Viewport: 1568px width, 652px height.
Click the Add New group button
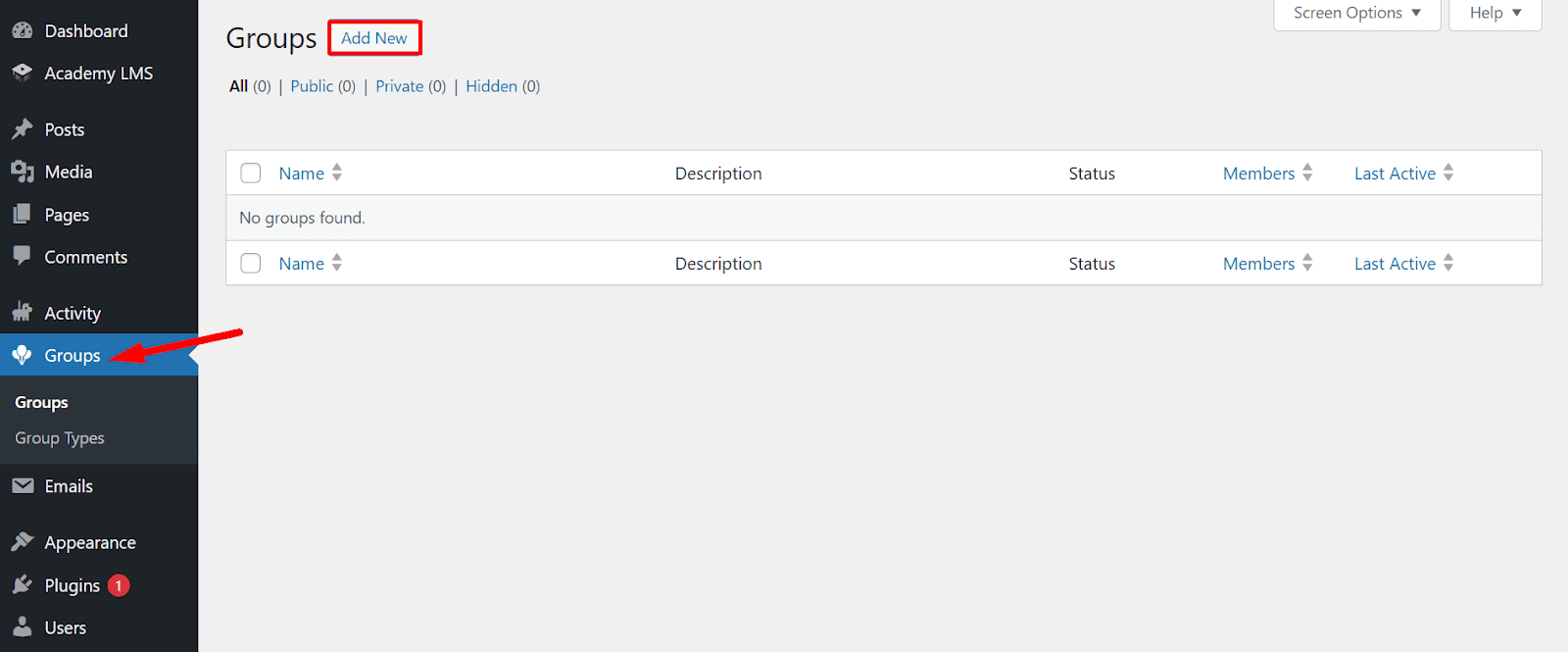(374, 38)
